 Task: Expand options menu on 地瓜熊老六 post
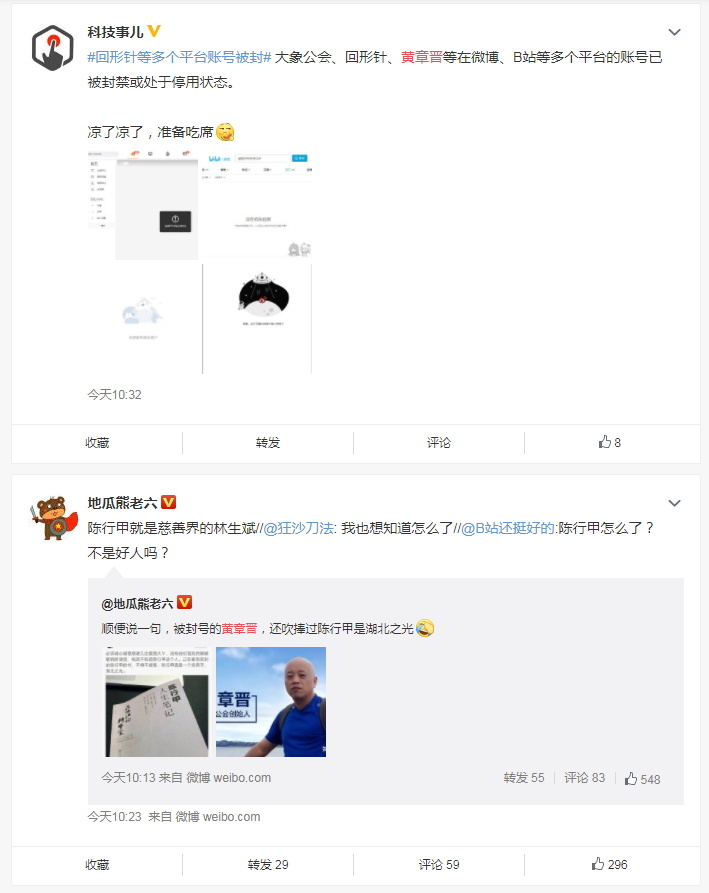click(x=674, y=503)
